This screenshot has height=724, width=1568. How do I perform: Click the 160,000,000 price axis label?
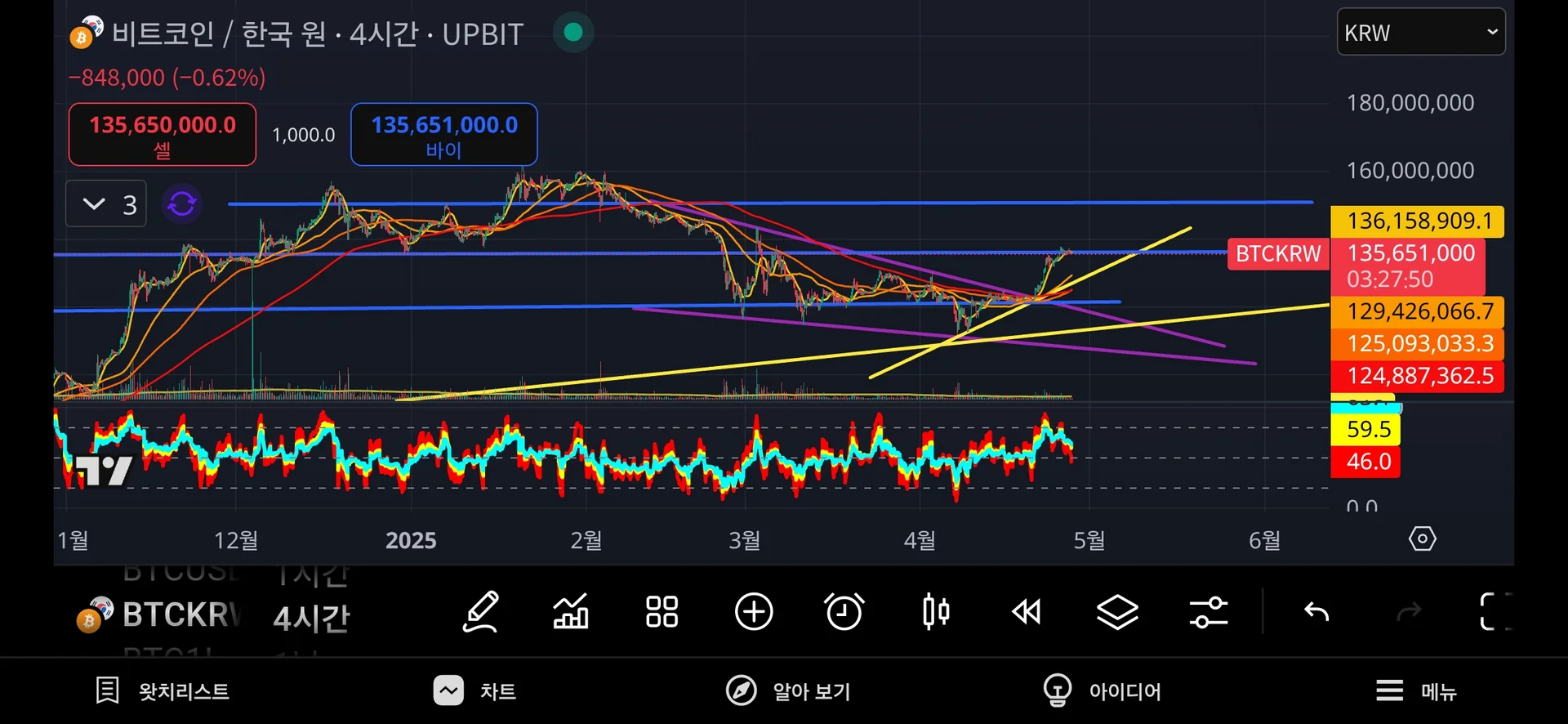[x=1410, y=171]
